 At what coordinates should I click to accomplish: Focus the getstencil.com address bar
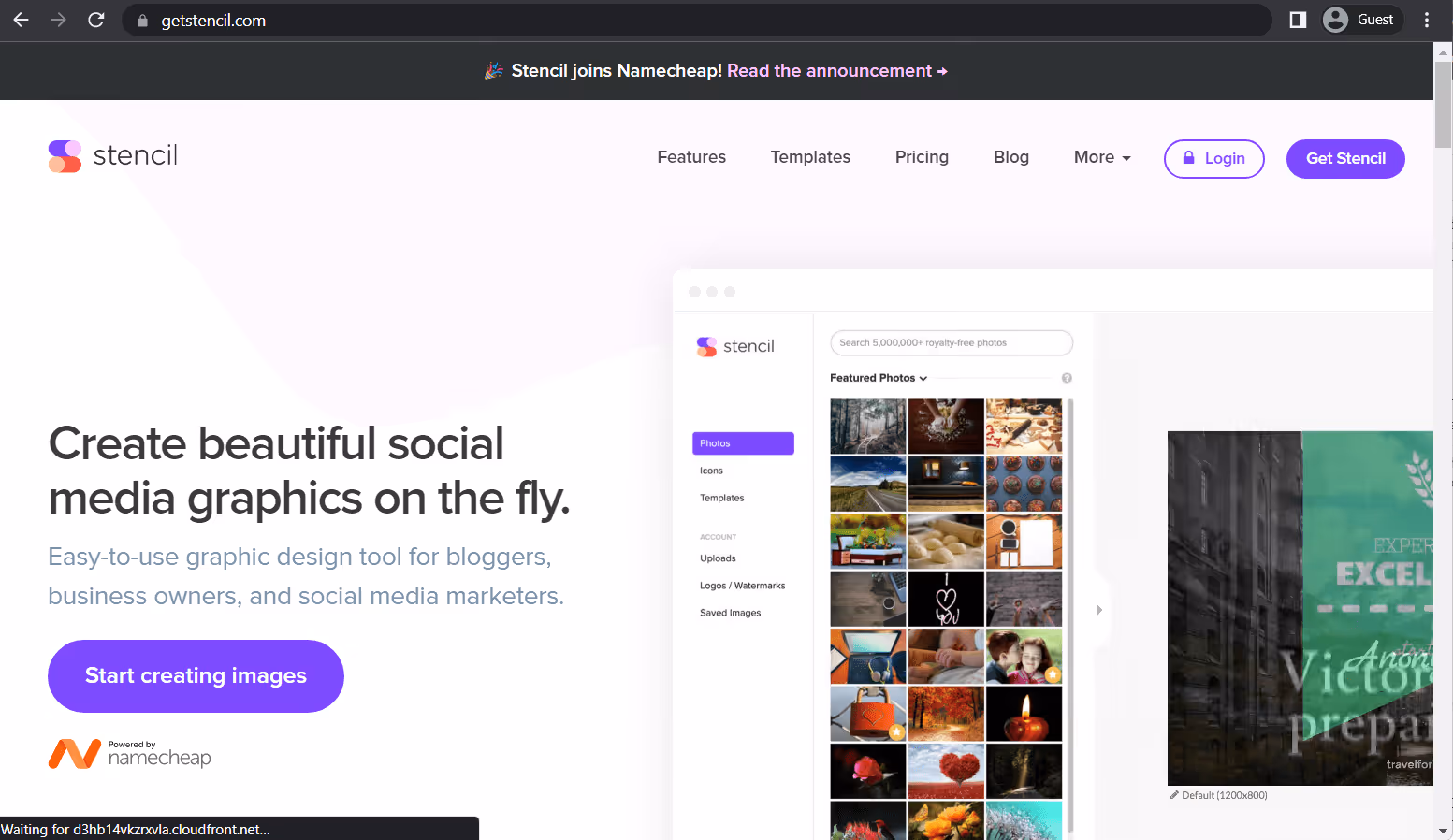tap(696, 20)
